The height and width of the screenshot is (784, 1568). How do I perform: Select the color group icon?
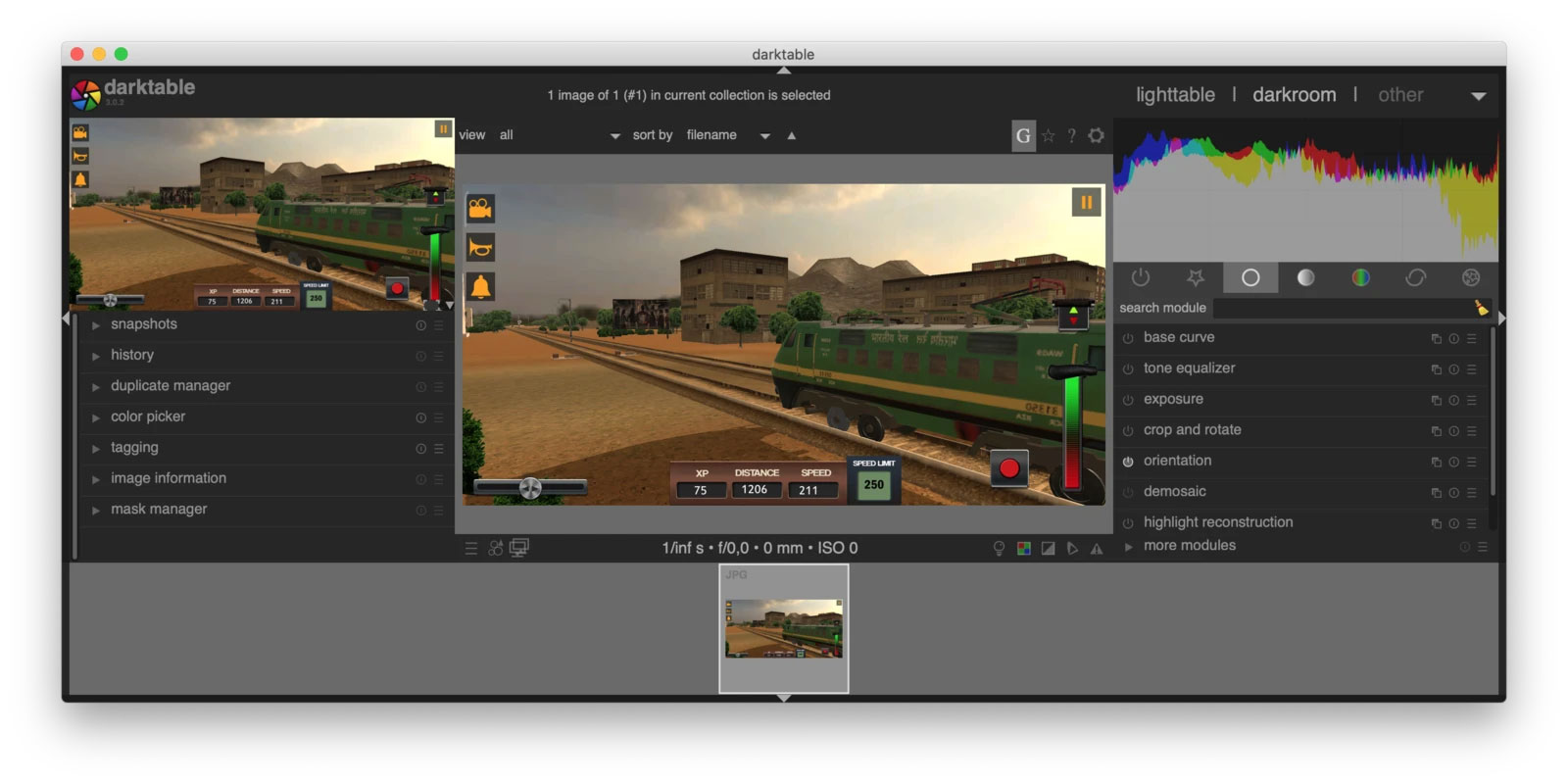(x=1360, y=277)
